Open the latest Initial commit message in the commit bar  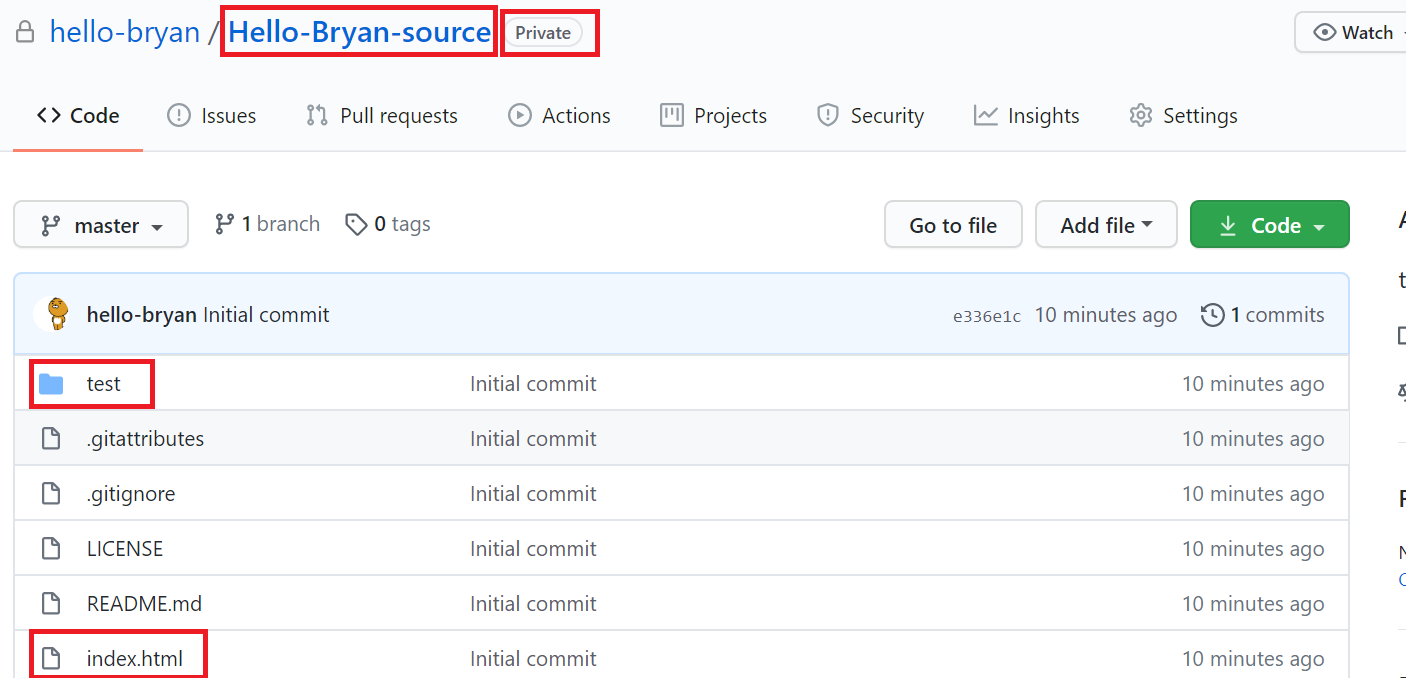point(266,315)
